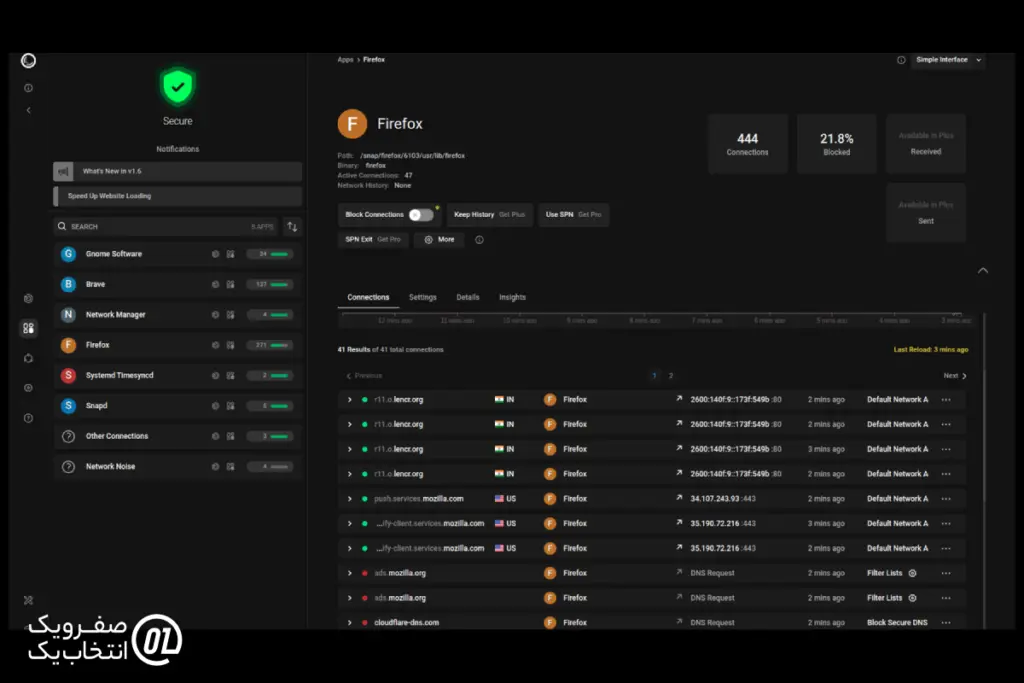The height and width of the screenshot is (683, 1024).
Task: Click the squares icon in Snapd row
Action: pyautogui.click(x=231, y=405)
